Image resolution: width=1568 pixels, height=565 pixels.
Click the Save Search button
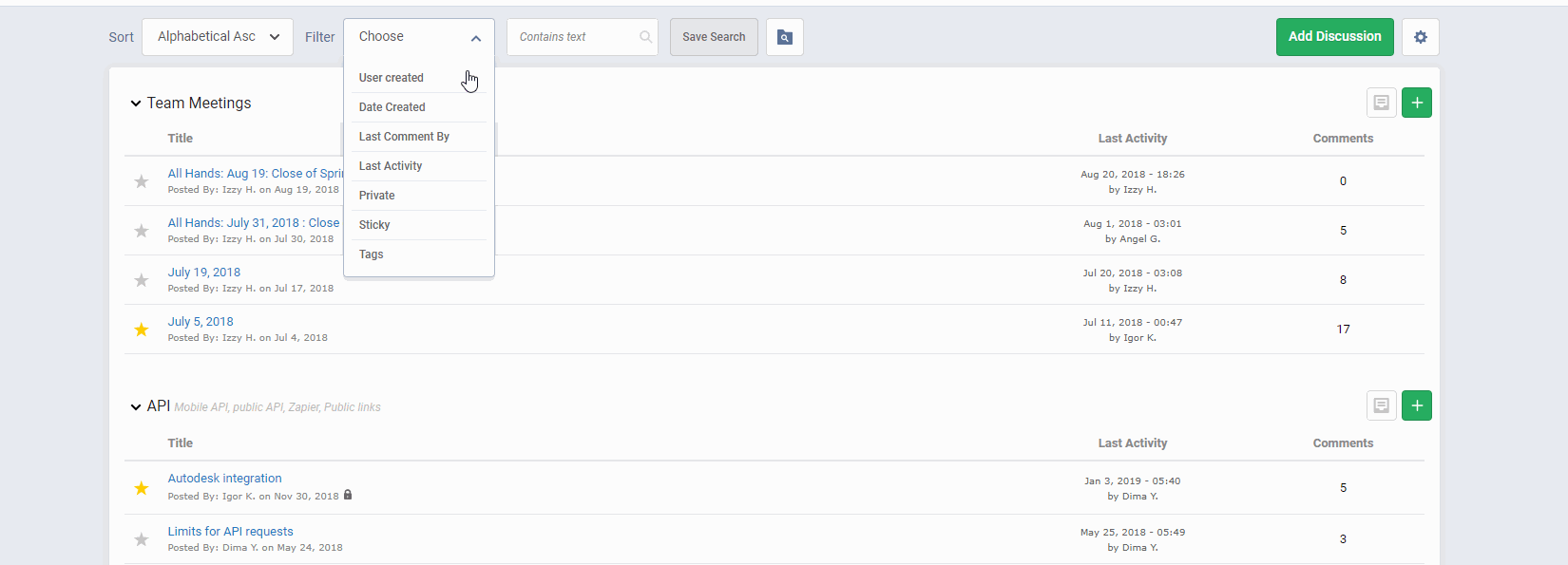(x=714, y=37)
